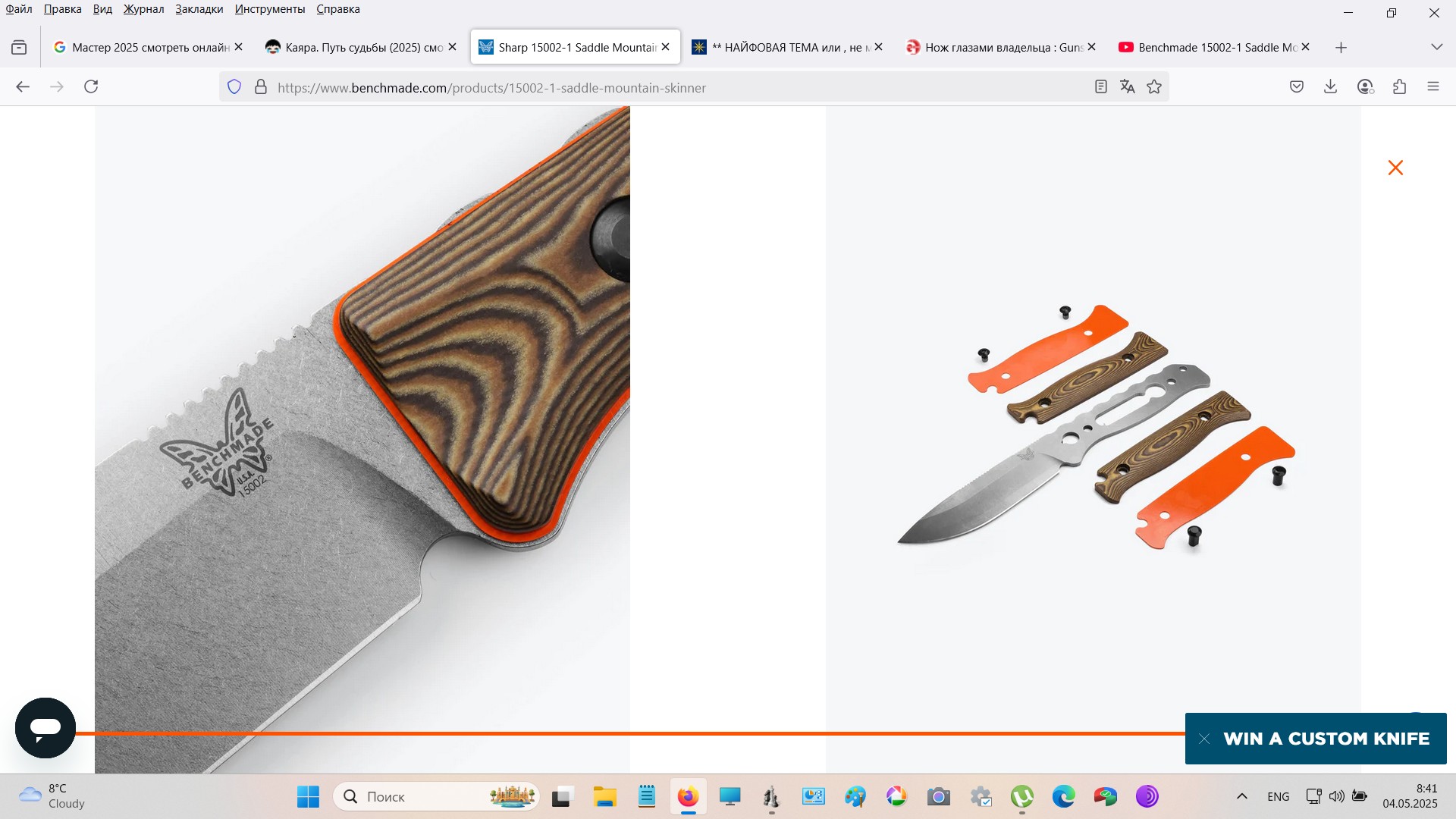Expand the list all tabs chevron
Viewport: 1456px width, 819px height.
1436,47
